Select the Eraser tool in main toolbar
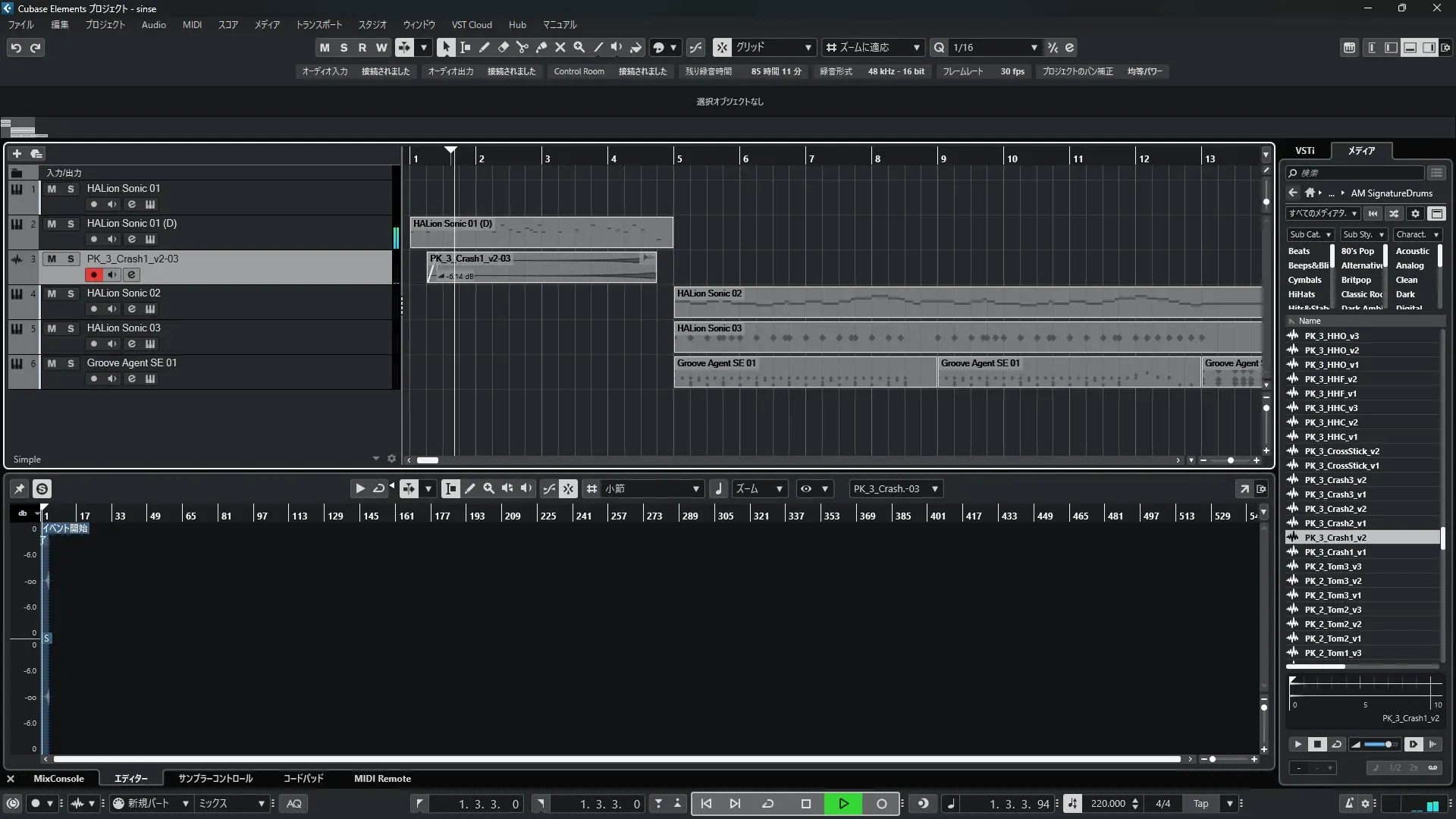 click(x=503, y=47)
